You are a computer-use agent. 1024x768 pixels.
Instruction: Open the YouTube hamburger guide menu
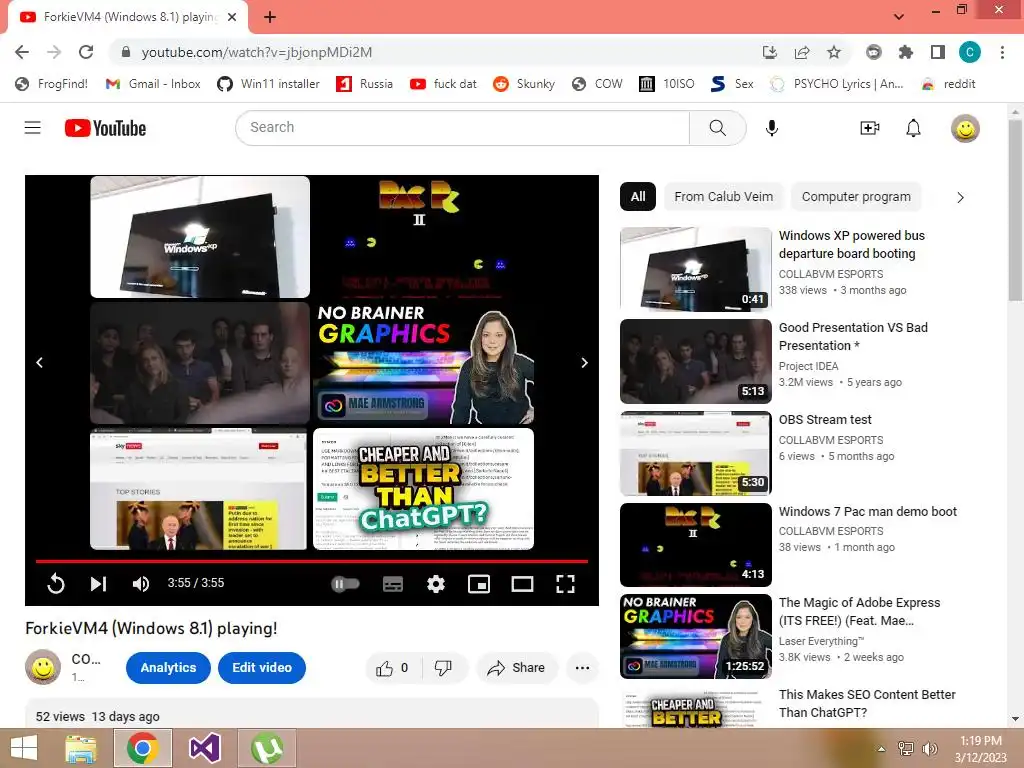[33, 127]
